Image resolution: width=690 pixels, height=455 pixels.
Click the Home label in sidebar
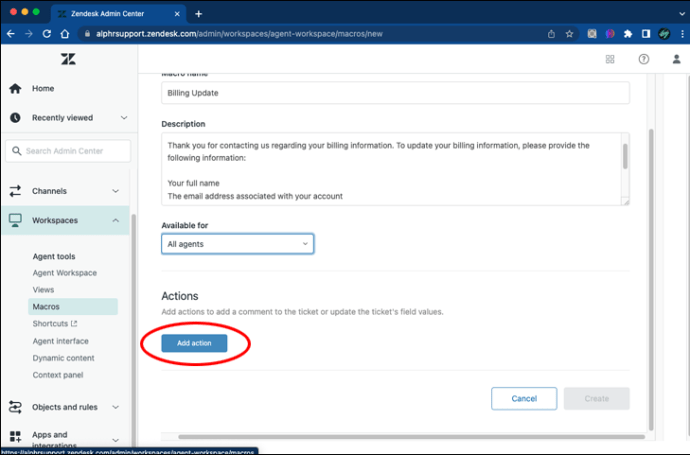(x=43, y=88)
